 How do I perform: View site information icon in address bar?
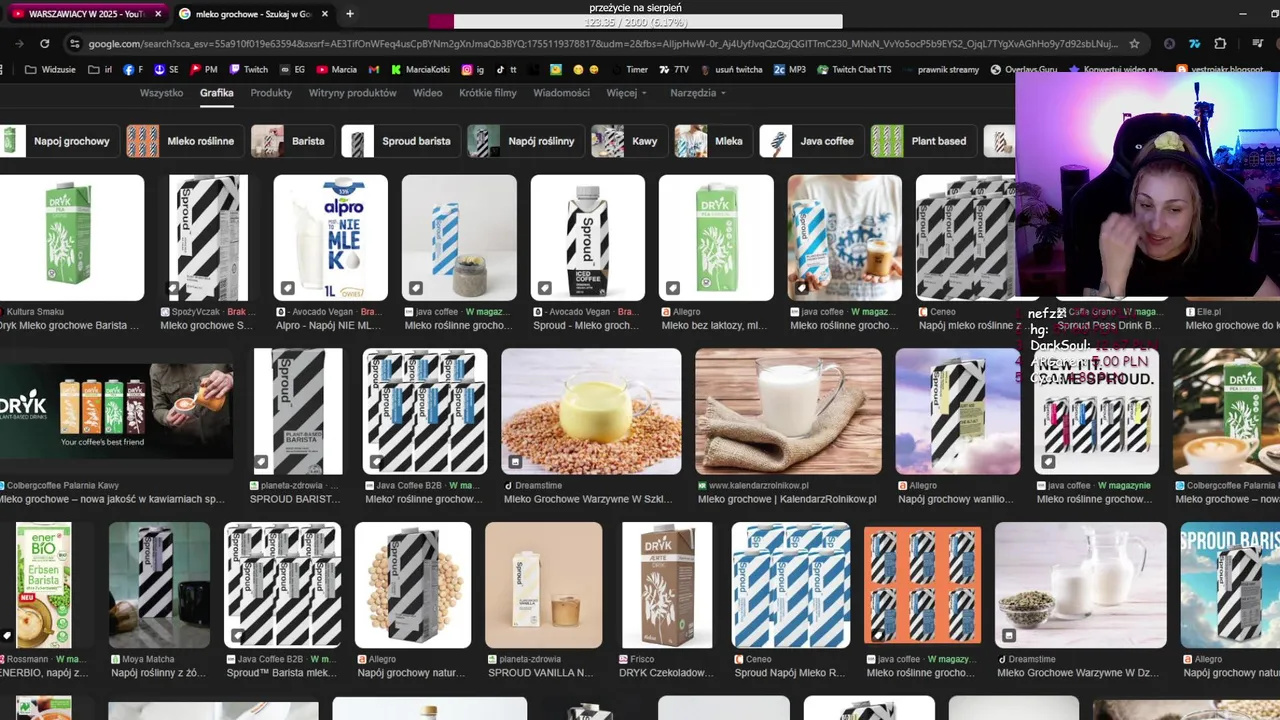(74, 44)
